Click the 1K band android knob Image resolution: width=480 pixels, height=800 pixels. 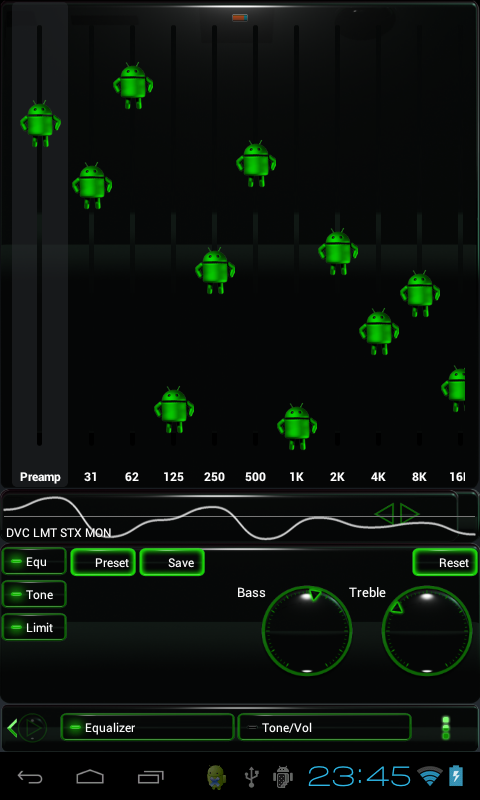pyautogui.click(x=297, y=427)
